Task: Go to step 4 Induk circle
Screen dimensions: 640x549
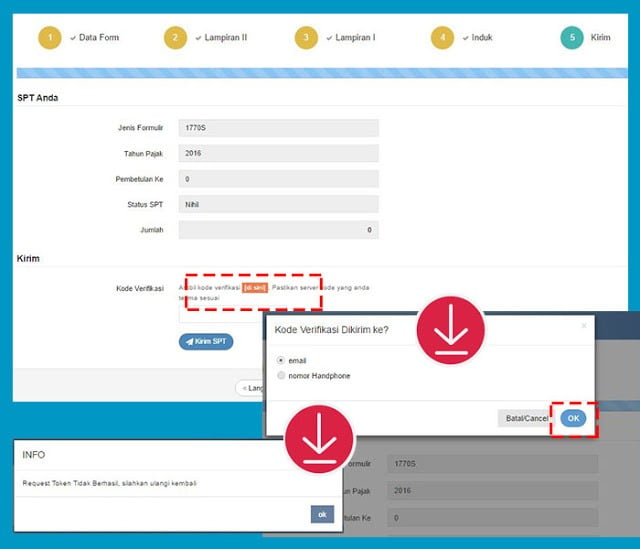Action: click(442, 38)
